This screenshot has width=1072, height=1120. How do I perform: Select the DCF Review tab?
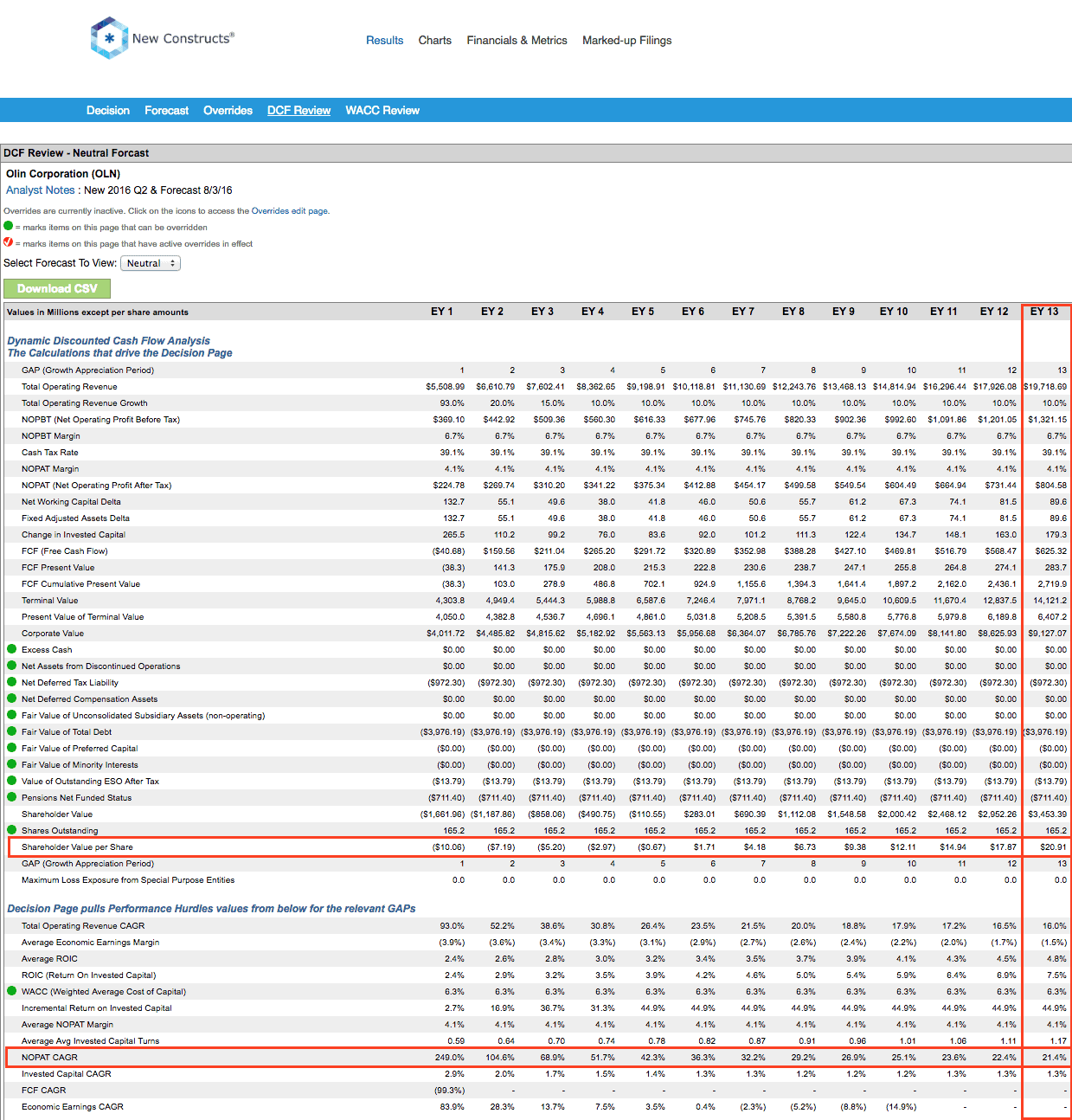[x=298, y=110]
